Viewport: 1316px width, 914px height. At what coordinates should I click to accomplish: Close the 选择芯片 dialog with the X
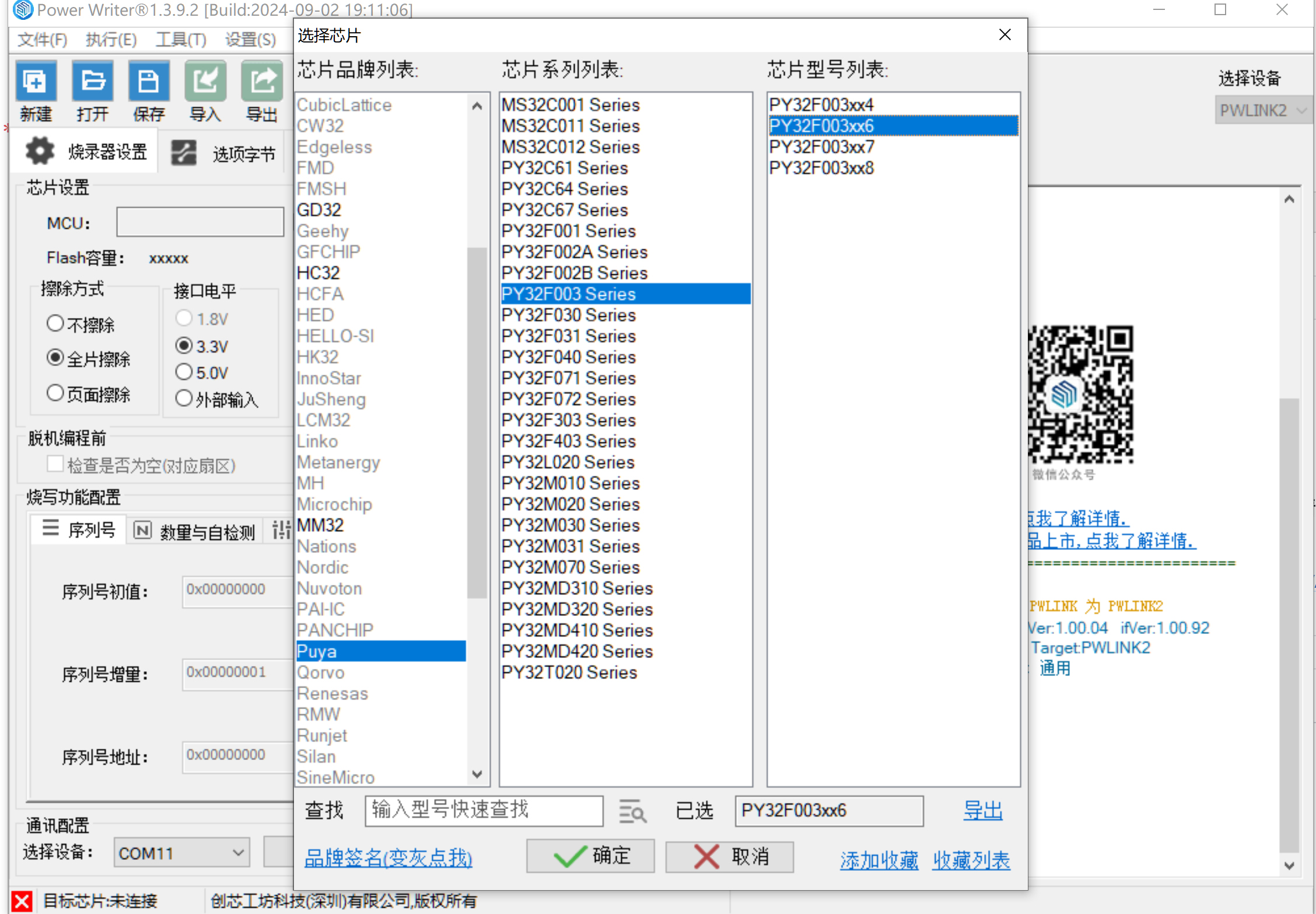click(x=1005, y=35)
